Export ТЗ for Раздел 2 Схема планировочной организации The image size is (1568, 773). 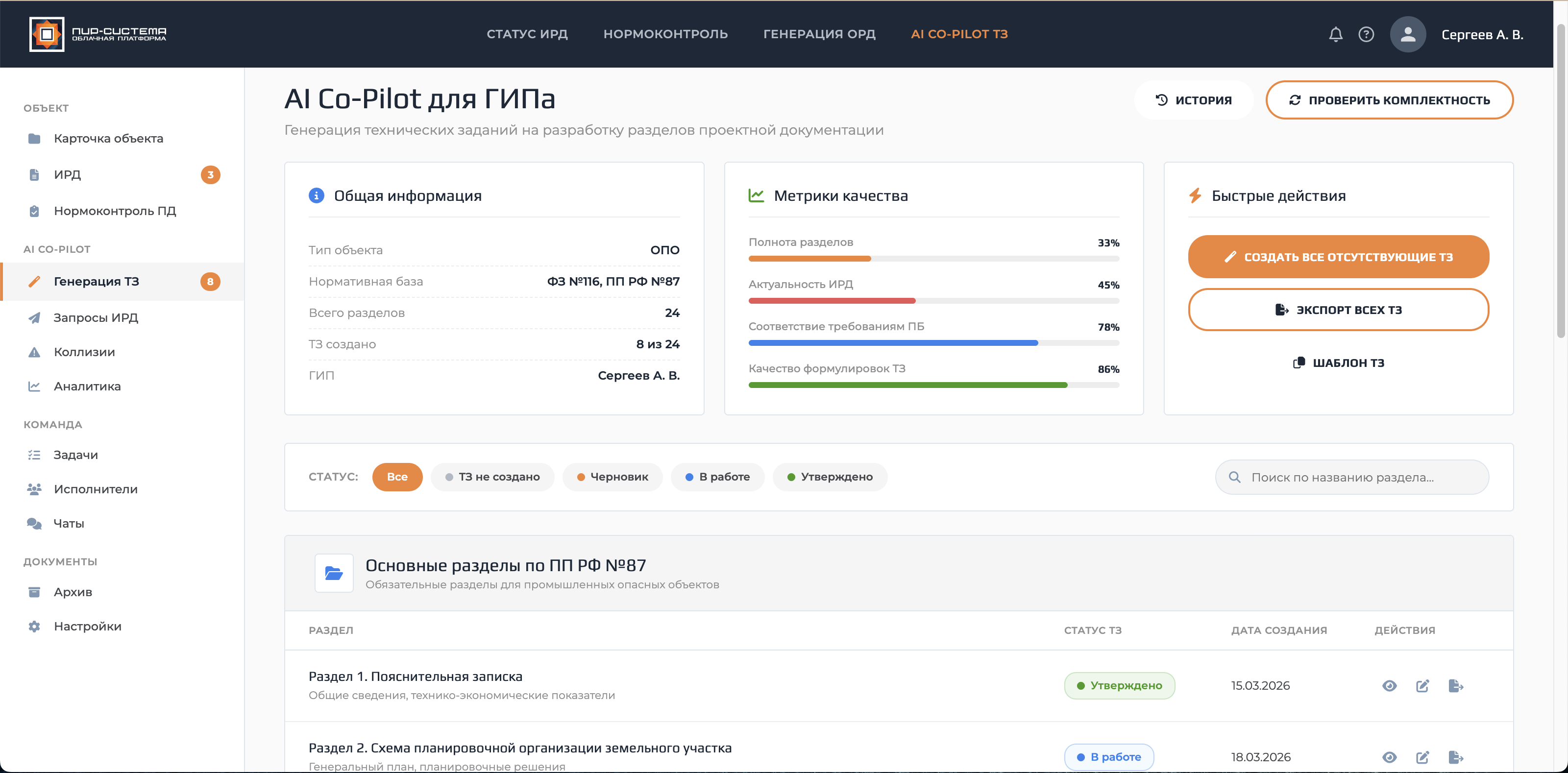[1455, 757]
